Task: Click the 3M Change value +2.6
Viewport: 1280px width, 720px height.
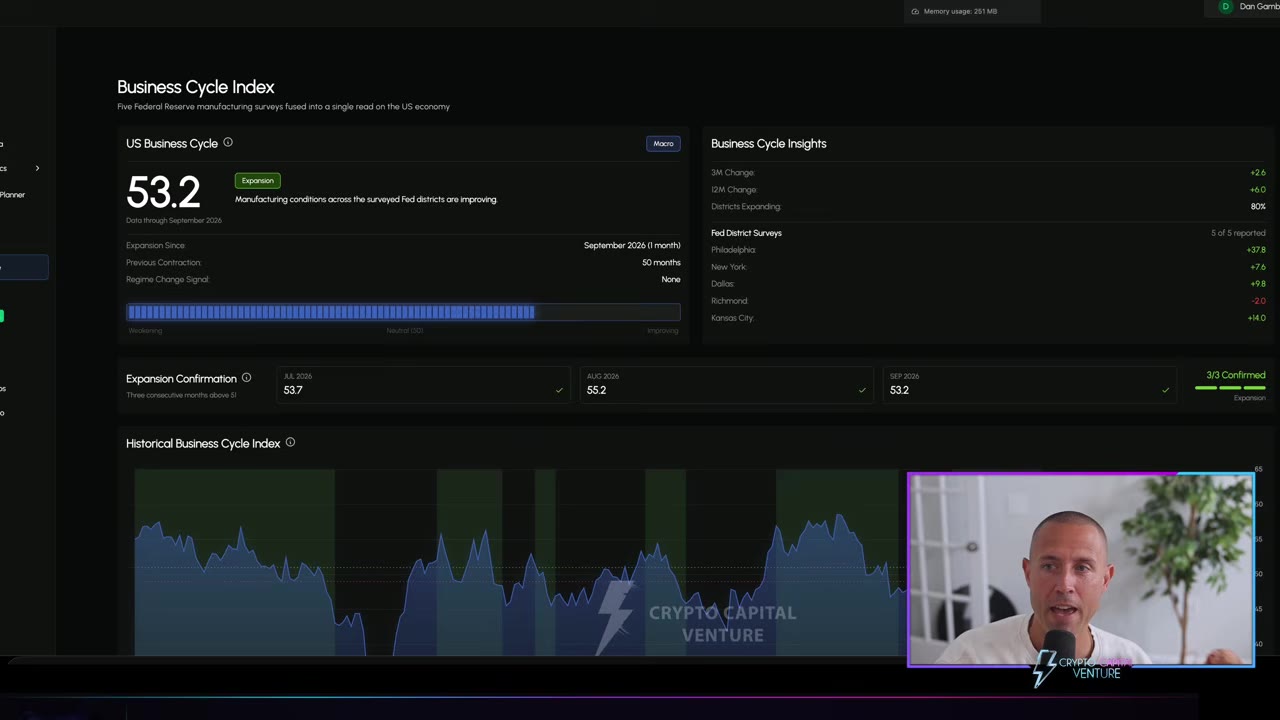Action: 1258,173
